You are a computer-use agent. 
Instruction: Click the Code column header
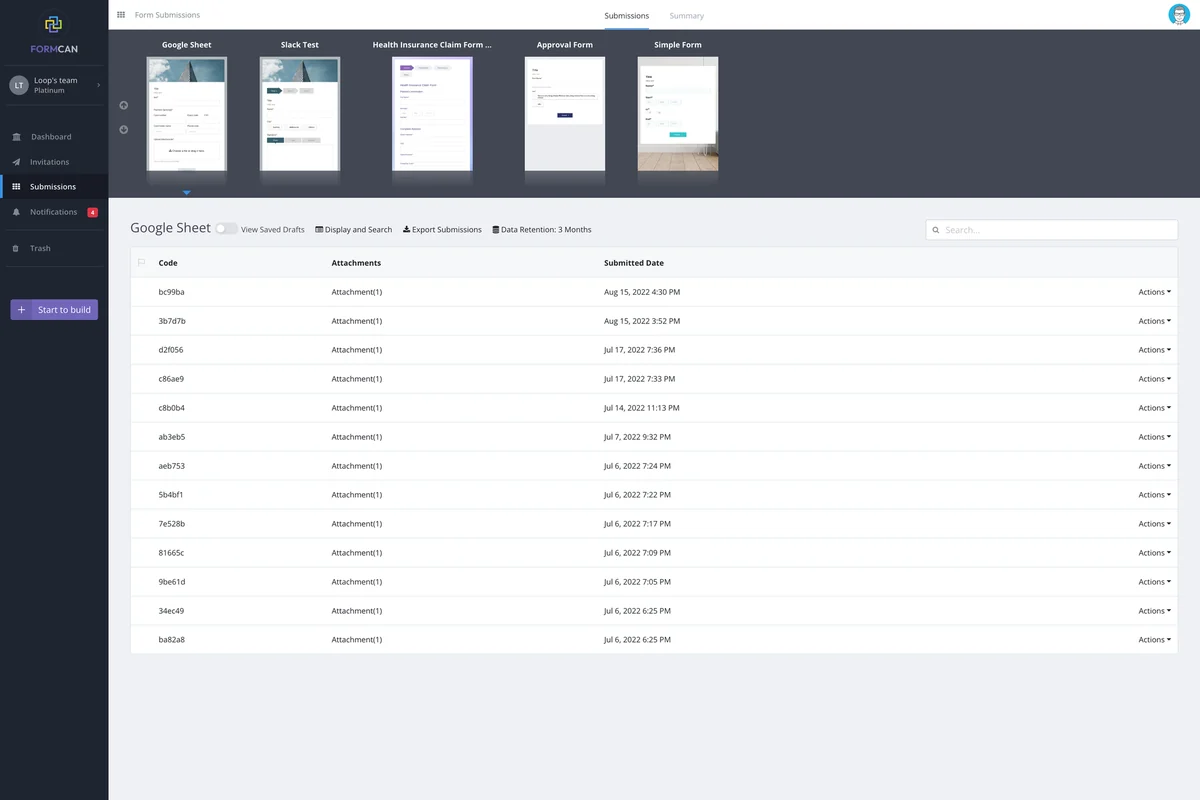coord(168,263)
